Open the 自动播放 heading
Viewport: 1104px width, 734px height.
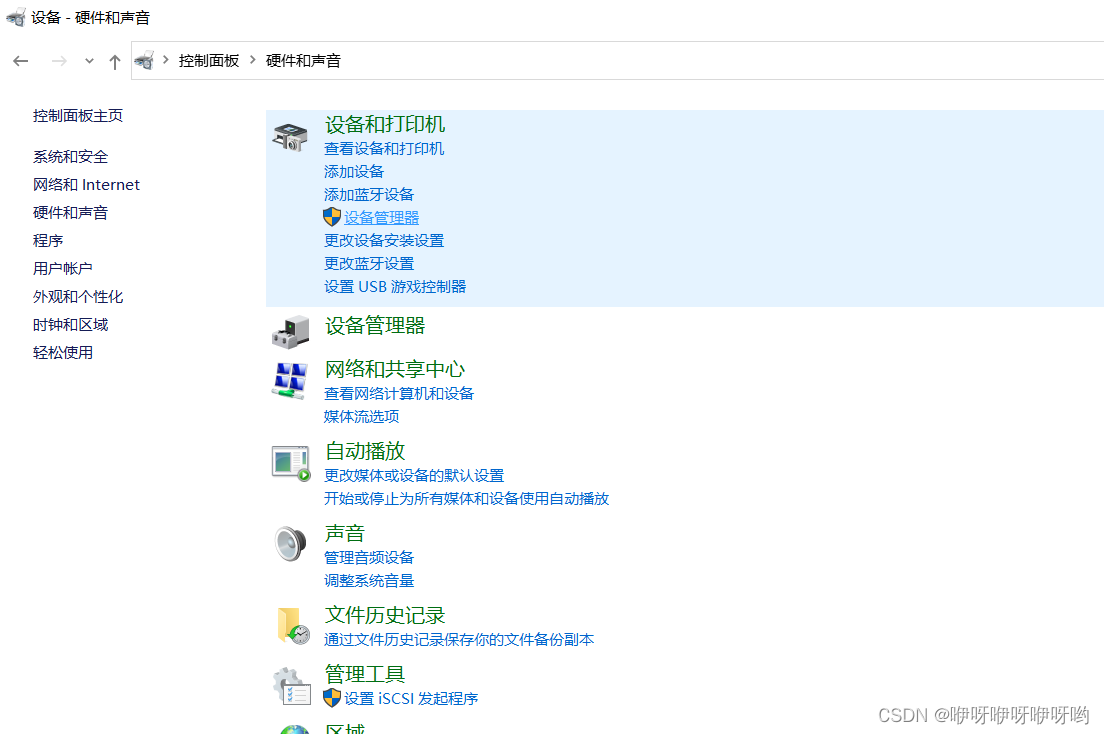coord(365,451)
